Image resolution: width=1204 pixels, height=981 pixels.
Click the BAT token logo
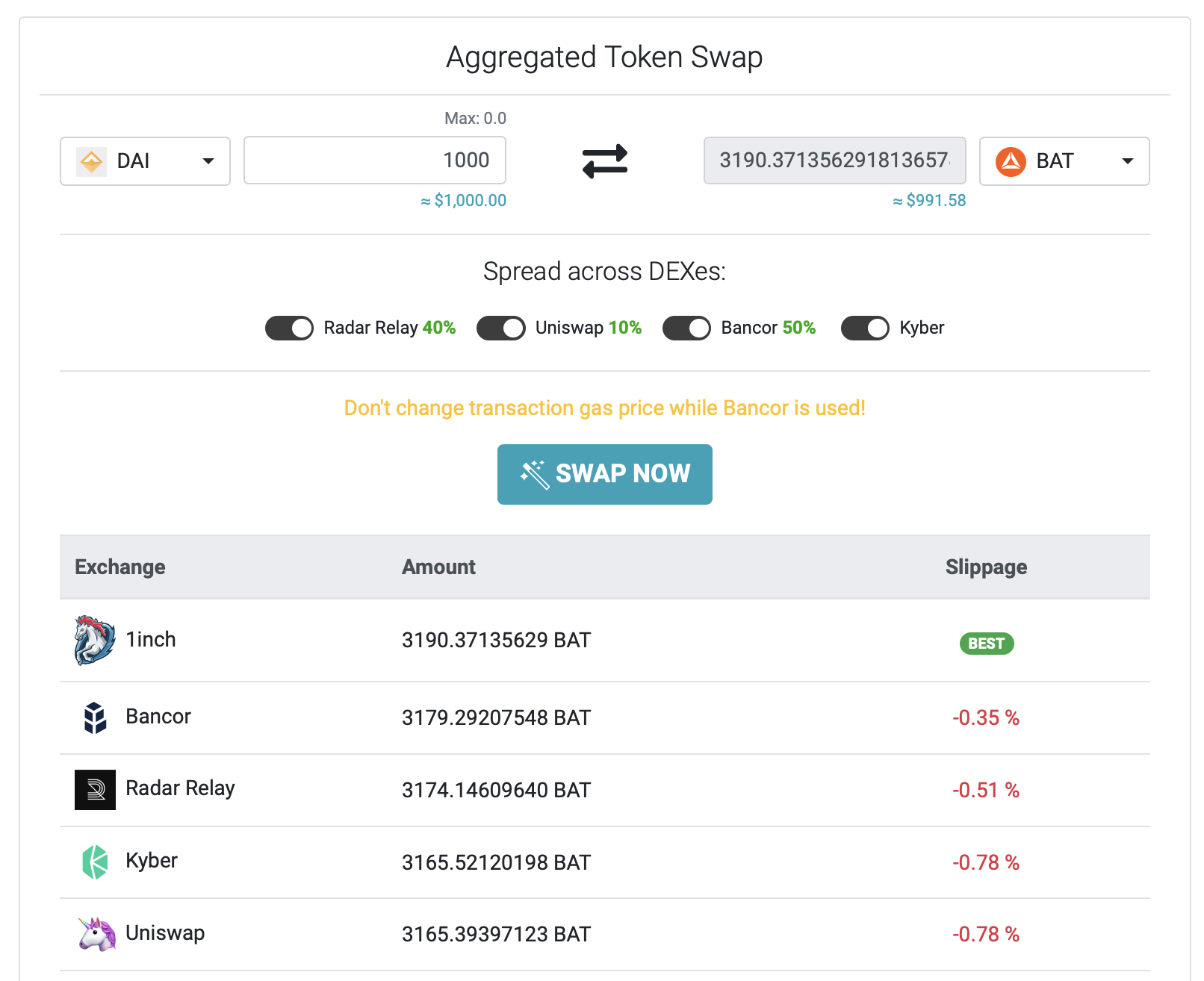[1011, 161]
